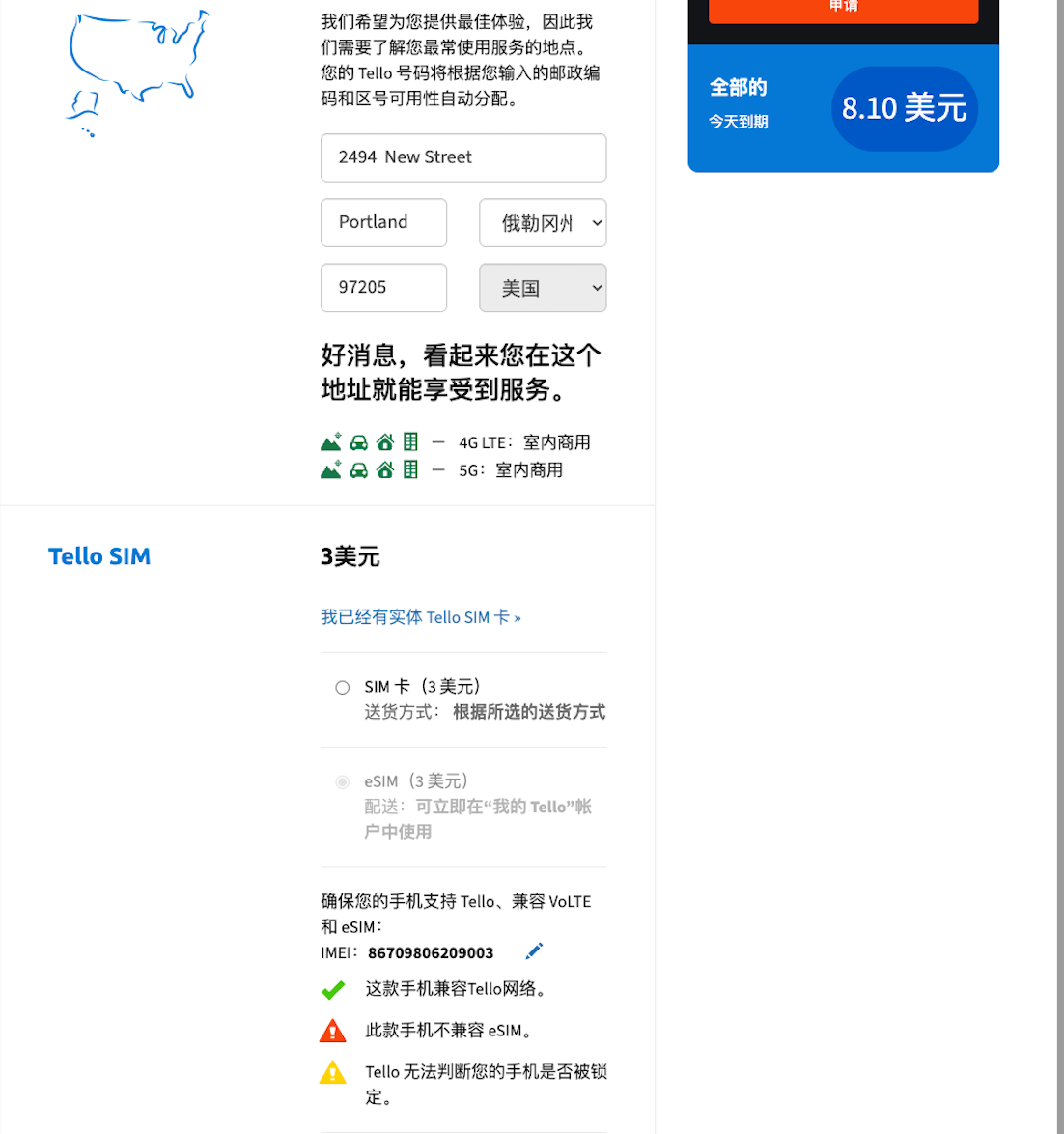The image size is (1064, 1134).
Task: Click the building coverage icon on the 5G row
Action: click(409, 469)
